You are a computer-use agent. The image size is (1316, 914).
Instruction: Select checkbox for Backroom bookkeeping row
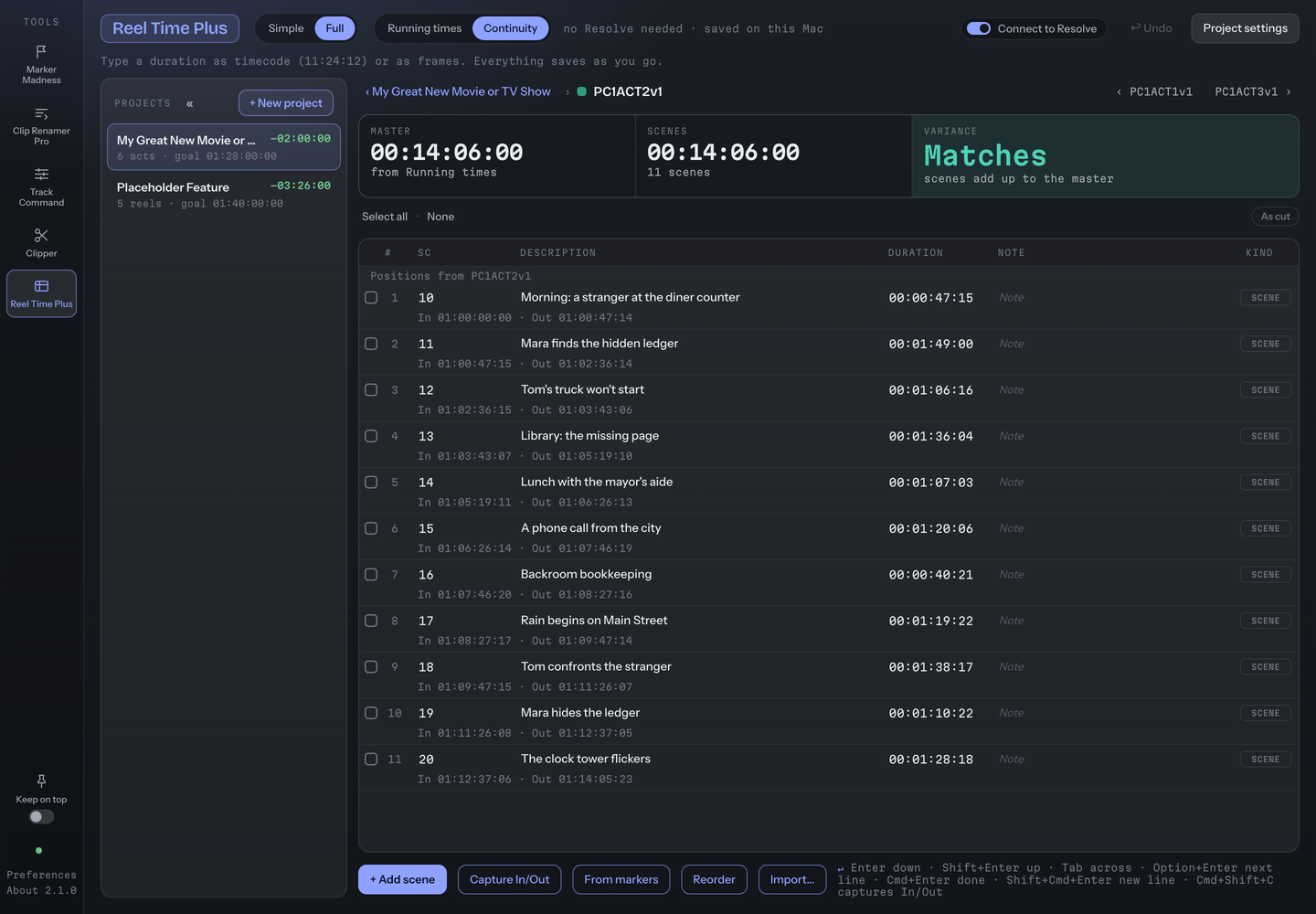click(371, 574)
